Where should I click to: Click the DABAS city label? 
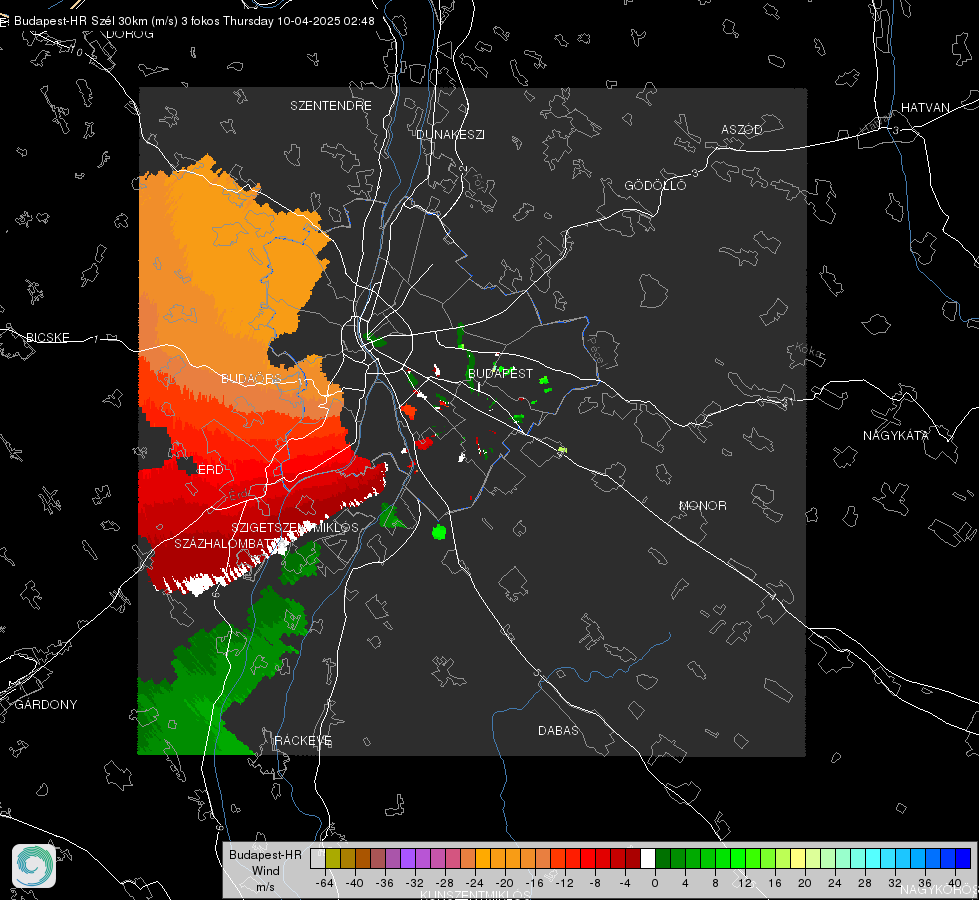pos(558,730)
